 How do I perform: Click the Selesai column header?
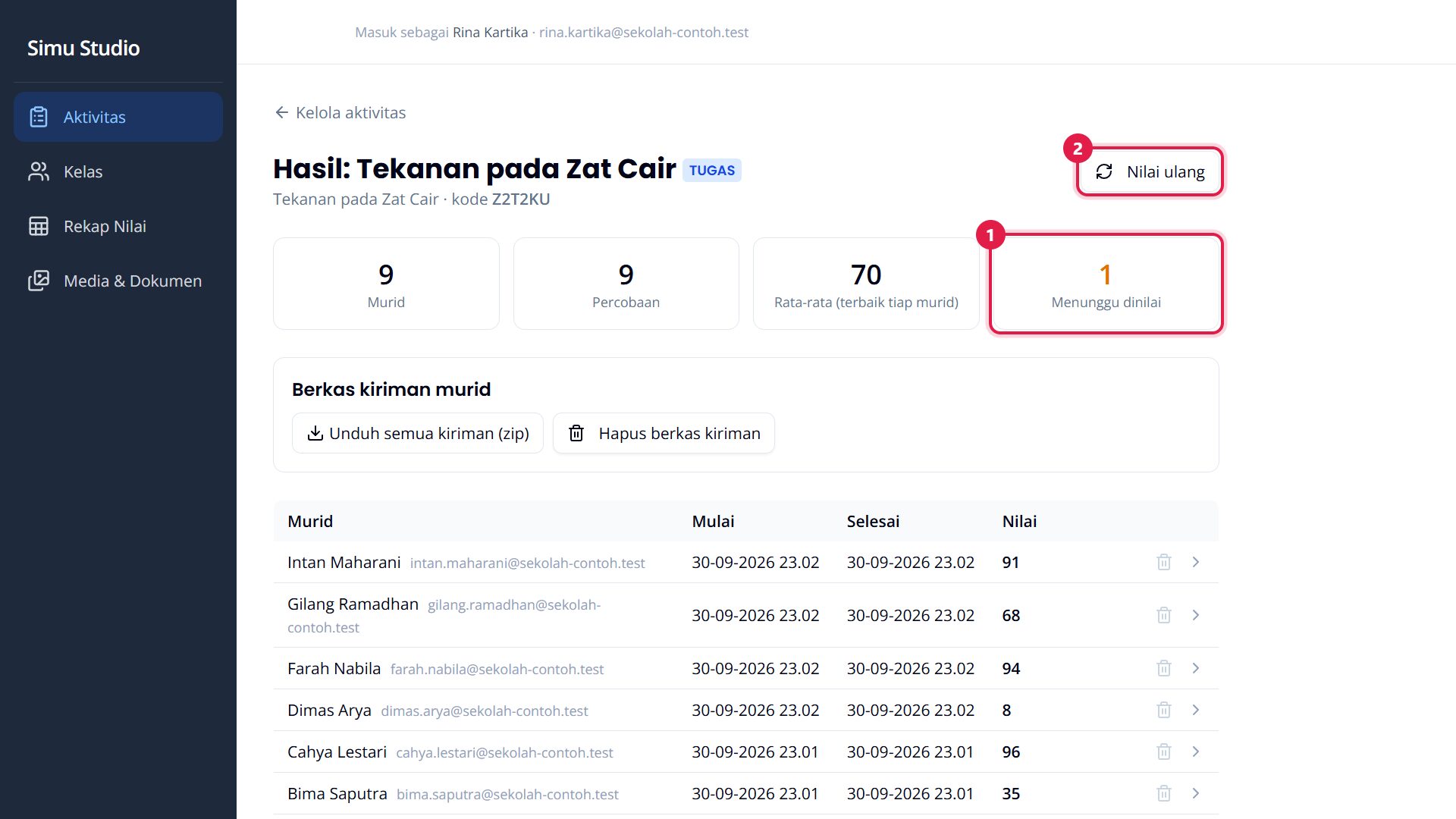pyautogui.click(x=873, y=521)
